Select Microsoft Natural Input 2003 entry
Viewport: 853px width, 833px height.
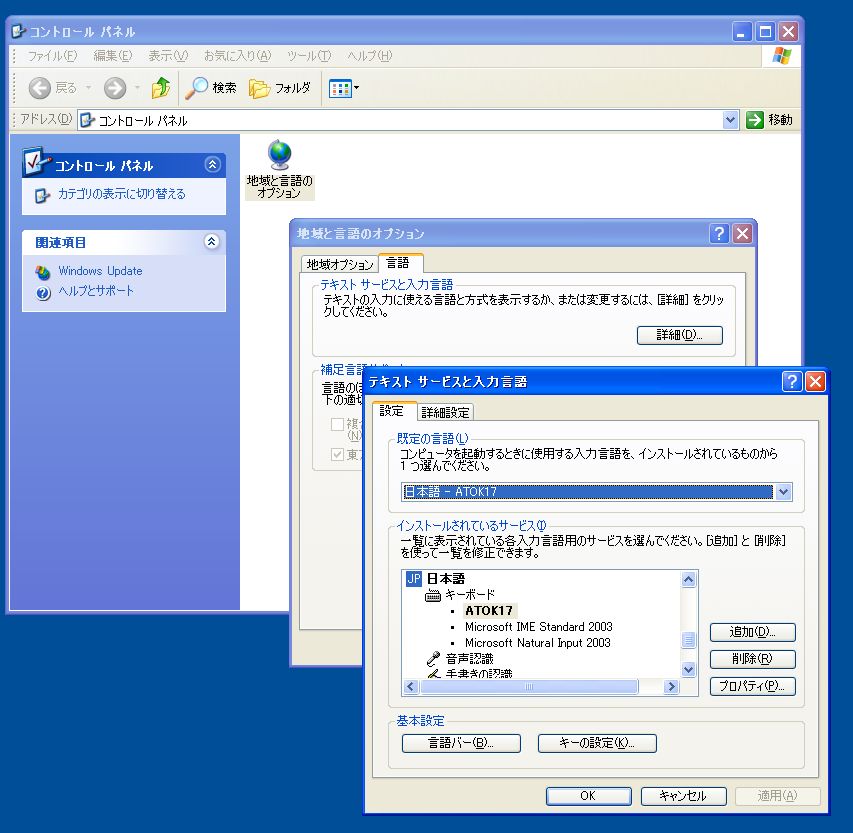pos(537,643)
